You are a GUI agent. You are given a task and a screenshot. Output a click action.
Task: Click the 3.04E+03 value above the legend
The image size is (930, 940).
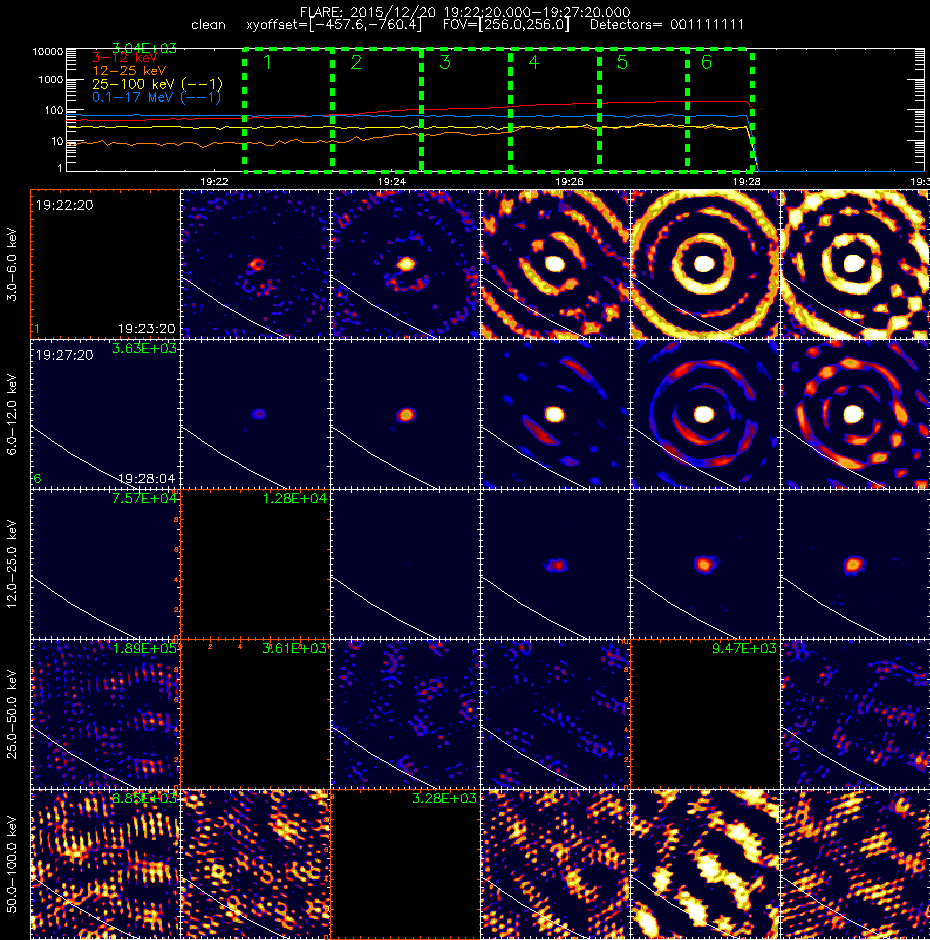pyautogui.click(x=145, y=48)
